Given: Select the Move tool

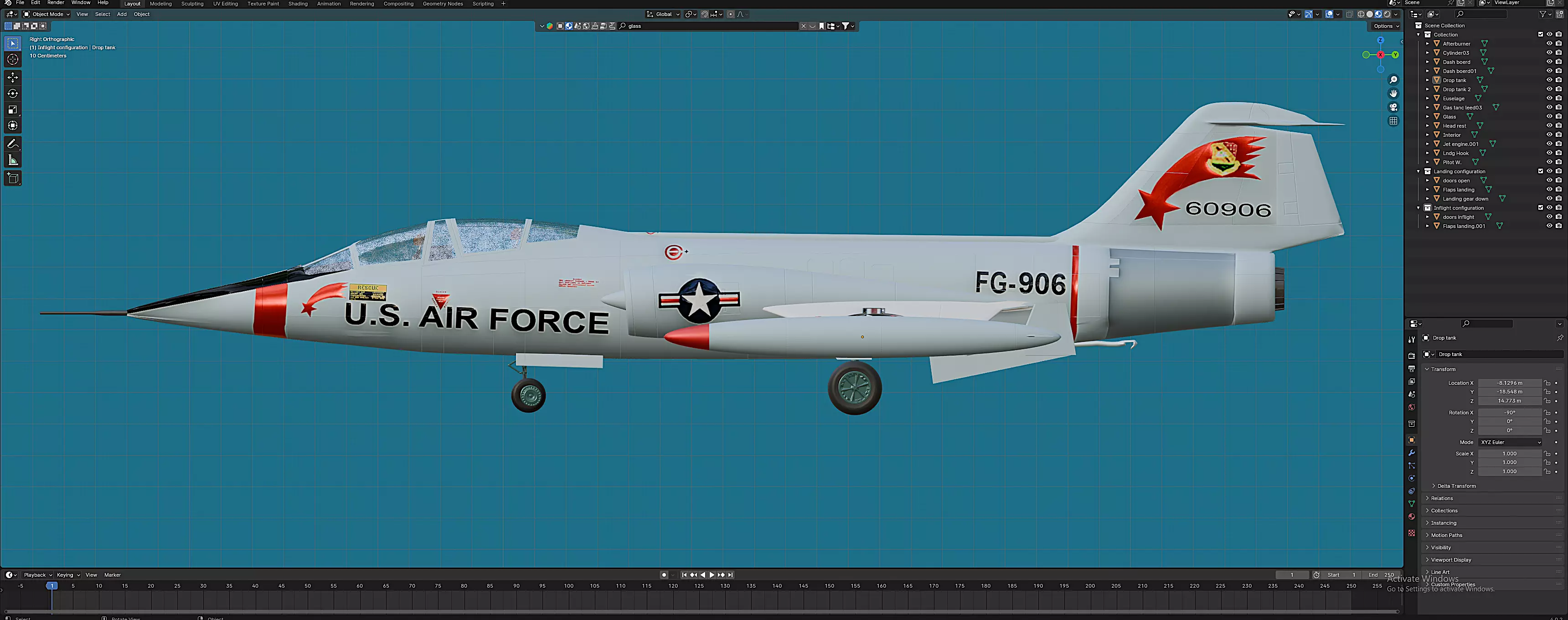Looking at the screenshot, I should click(x=13, y=77).
